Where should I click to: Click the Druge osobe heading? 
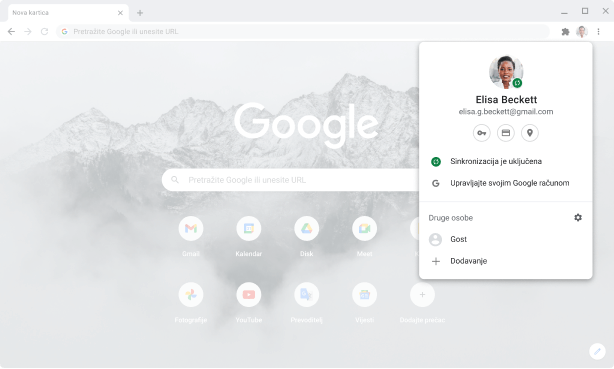pyautogui.click(x=451, y=218)
